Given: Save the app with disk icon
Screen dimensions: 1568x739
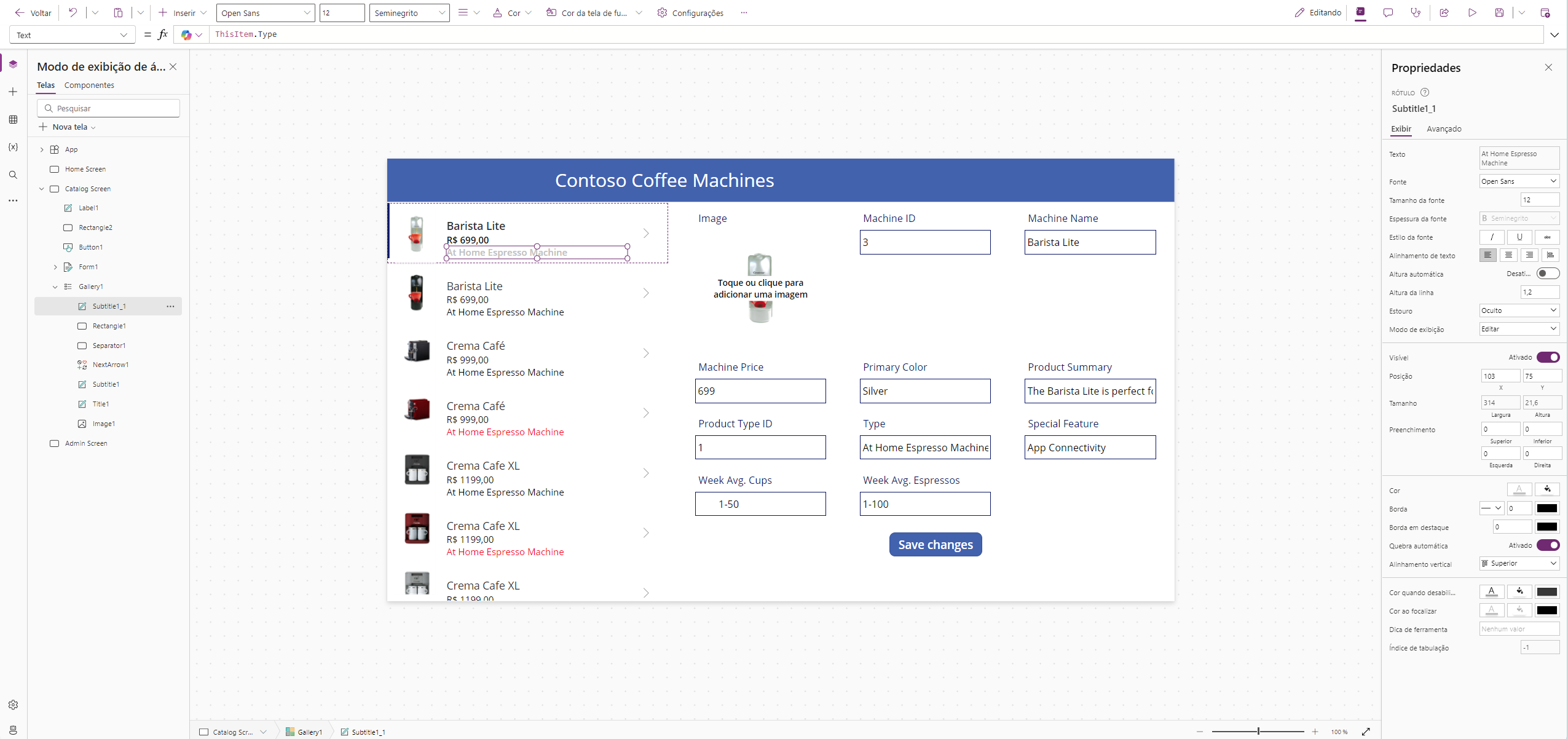Looking at the screenshot, I should (x=1499, y=12).
